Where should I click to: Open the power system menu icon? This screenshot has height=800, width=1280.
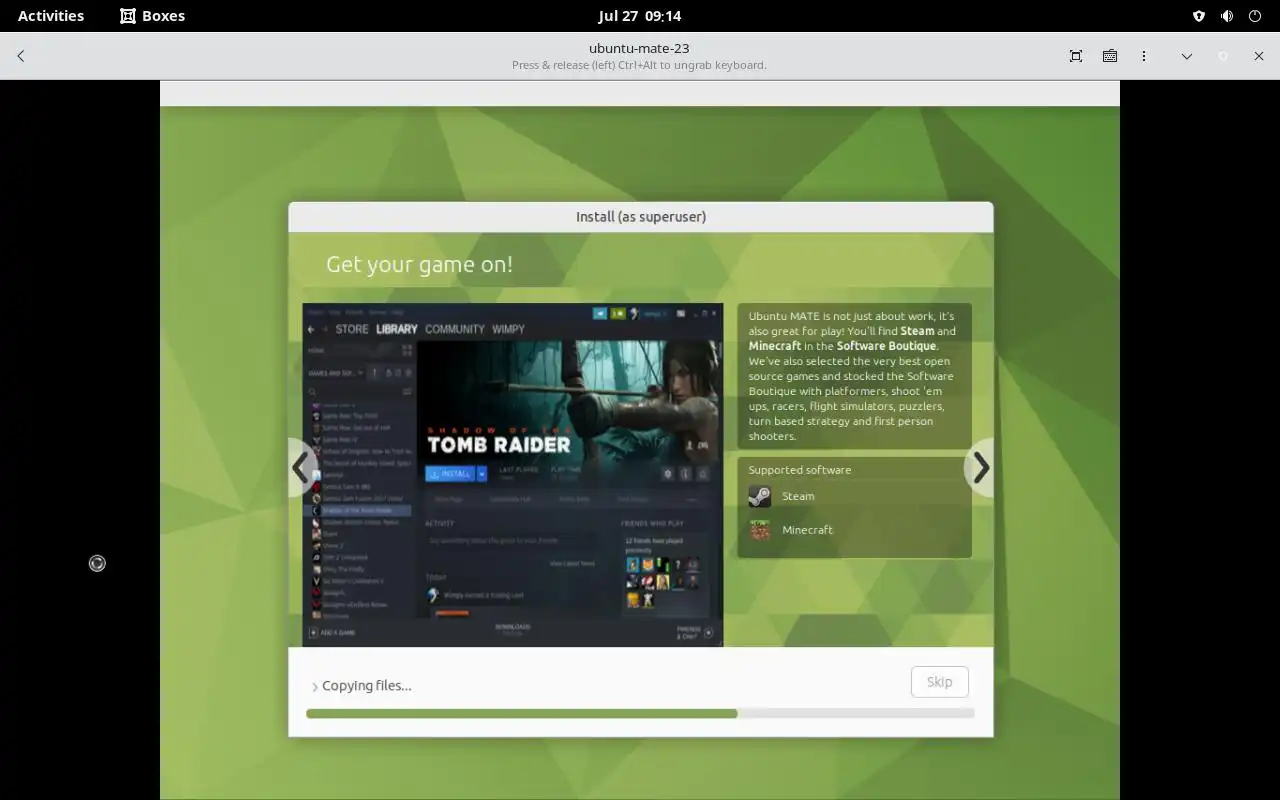(1255, 16)
